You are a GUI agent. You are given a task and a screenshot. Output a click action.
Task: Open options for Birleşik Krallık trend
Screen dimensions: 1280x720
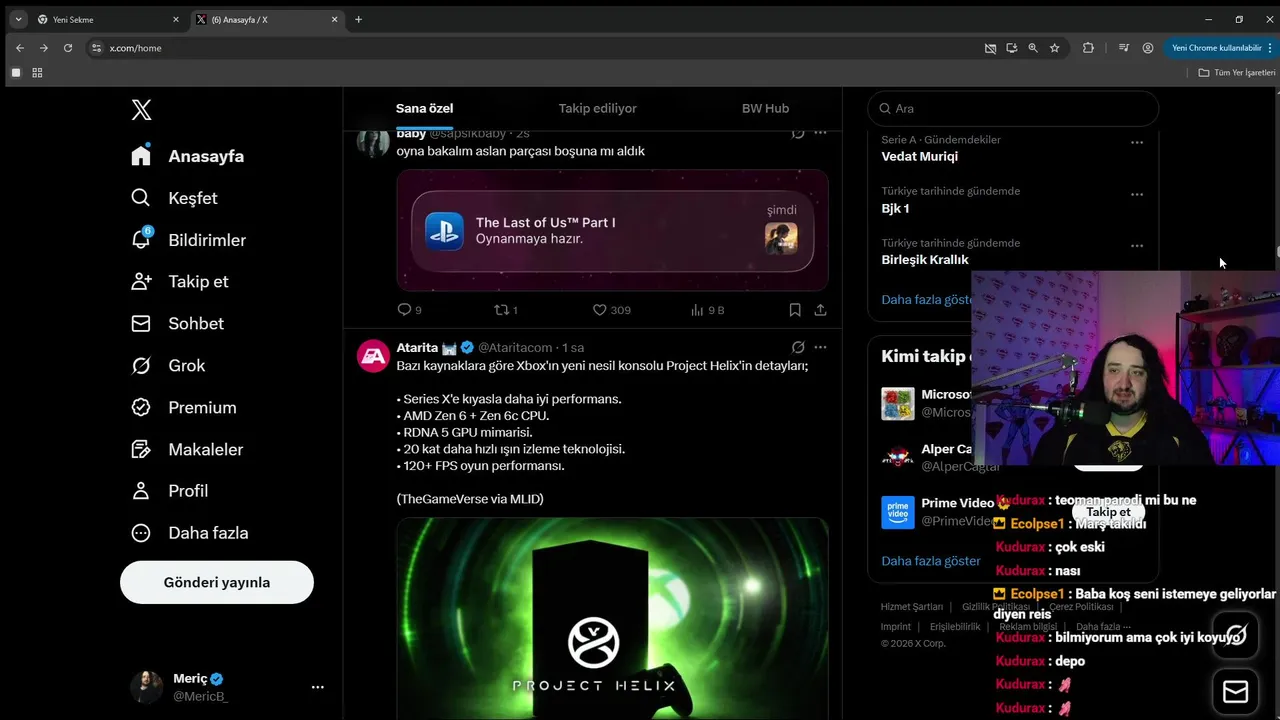coord(1137,246)
